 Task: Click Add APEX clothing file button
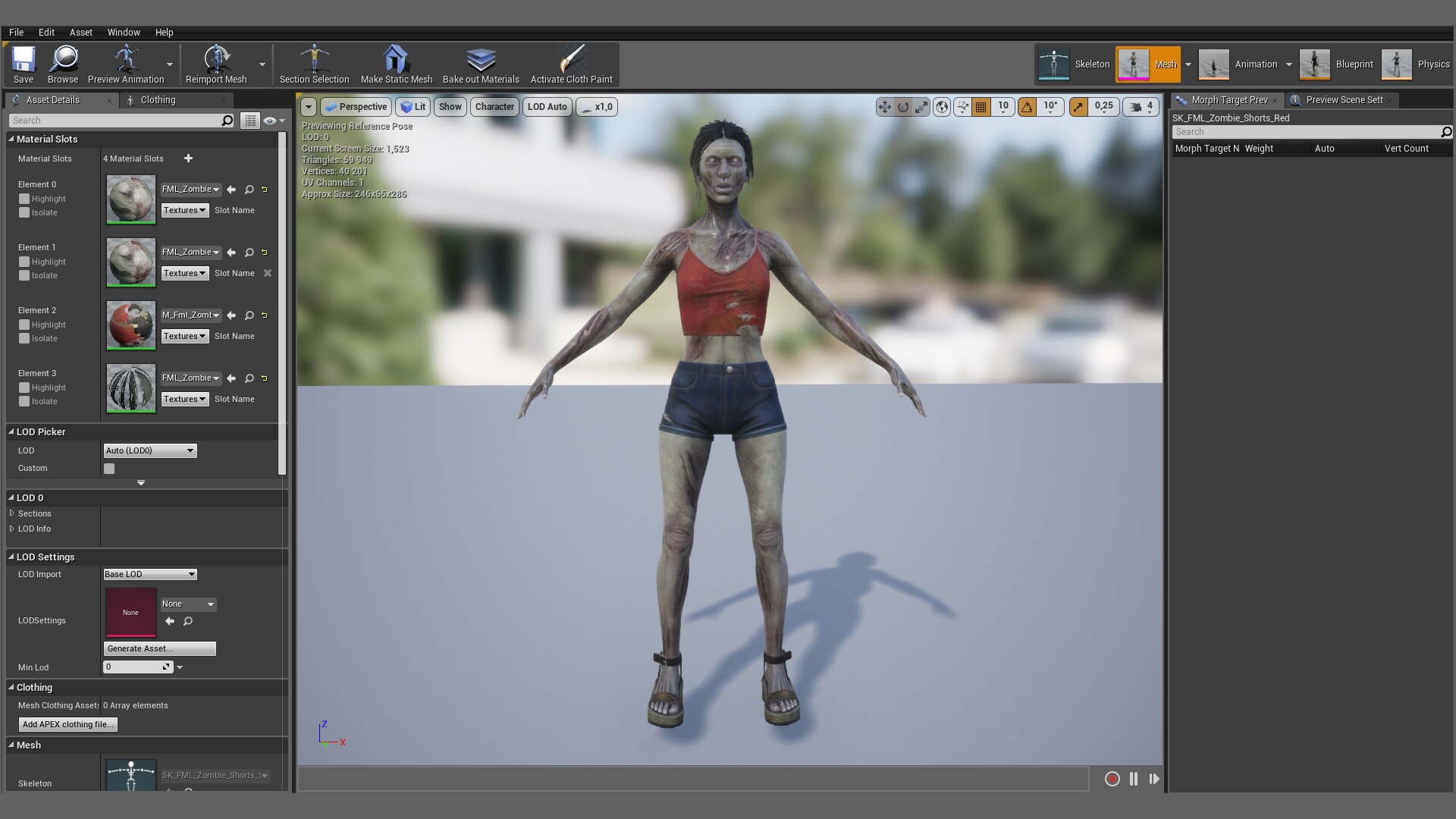(68, 724)
